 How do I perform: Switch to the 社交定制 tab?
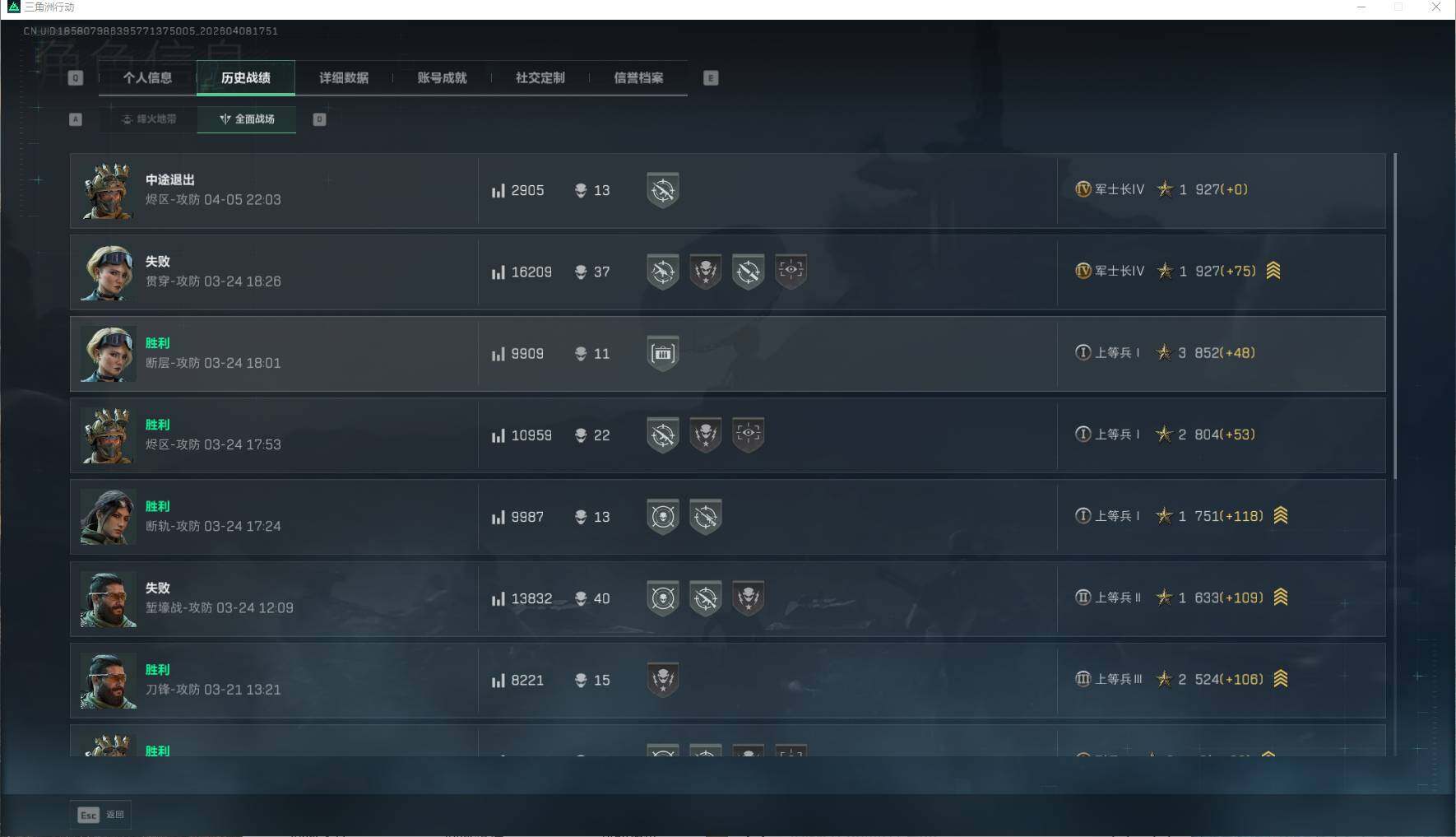pos(540,78)
